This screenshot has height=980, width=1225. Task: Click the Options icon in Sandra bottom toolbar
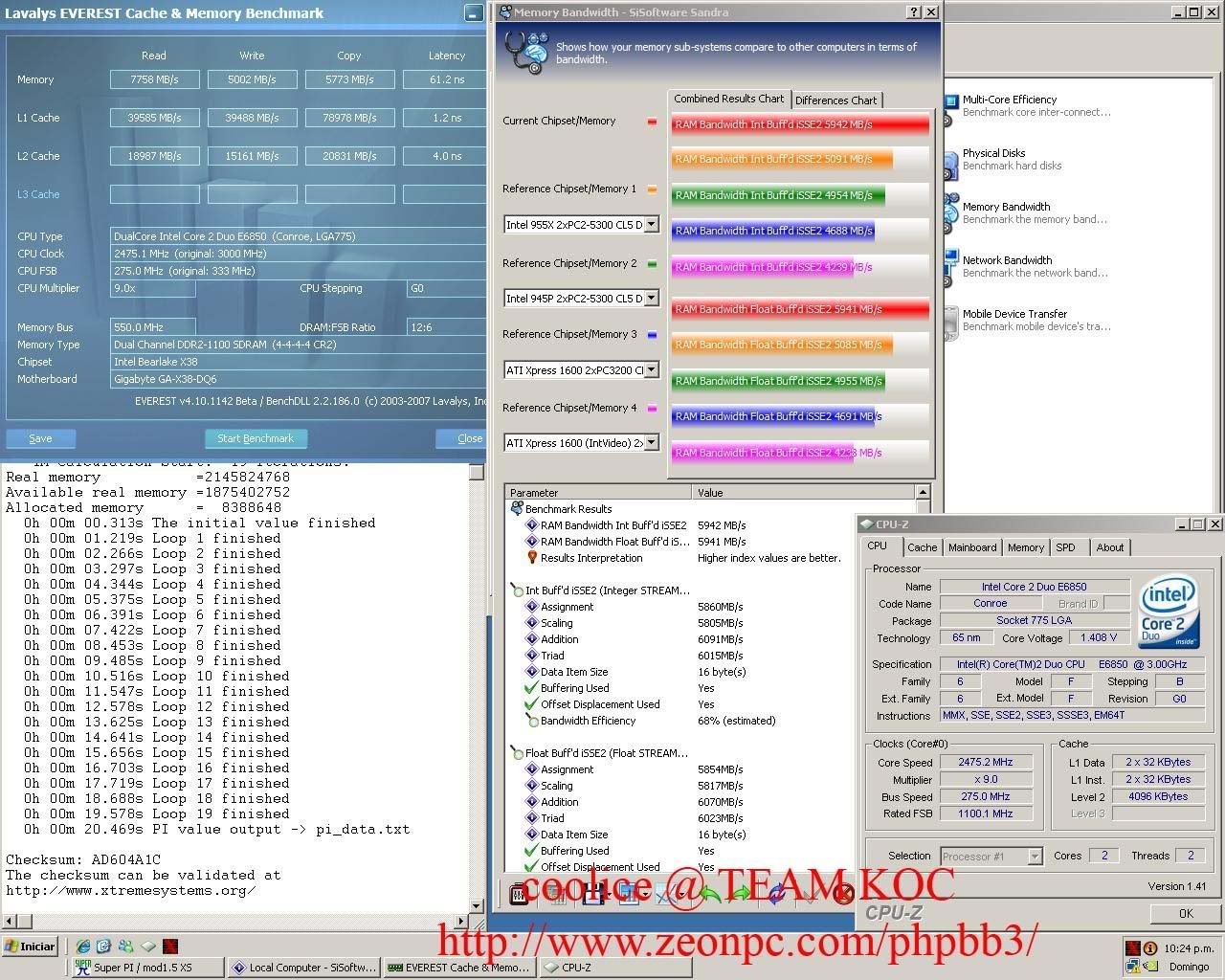[520, 895]
